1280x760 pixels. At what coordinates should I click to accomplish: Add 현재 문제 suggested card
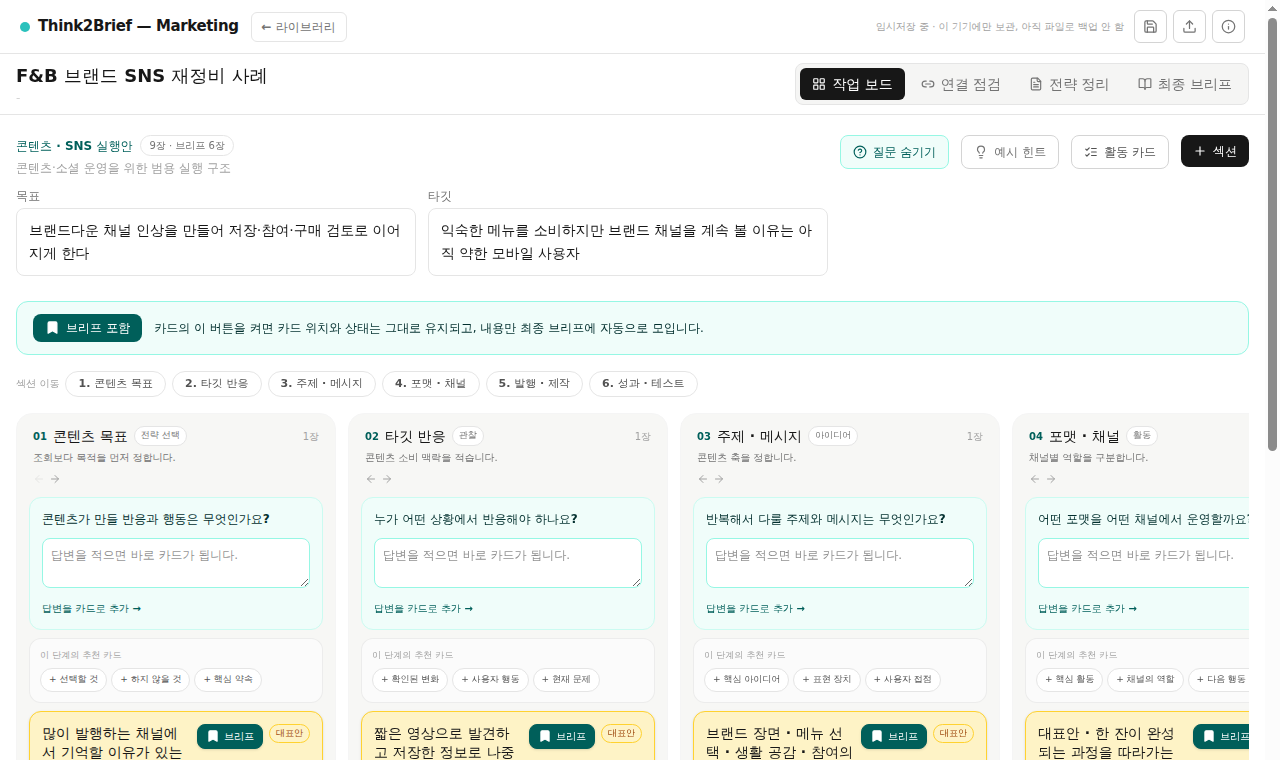pos(566,680)
